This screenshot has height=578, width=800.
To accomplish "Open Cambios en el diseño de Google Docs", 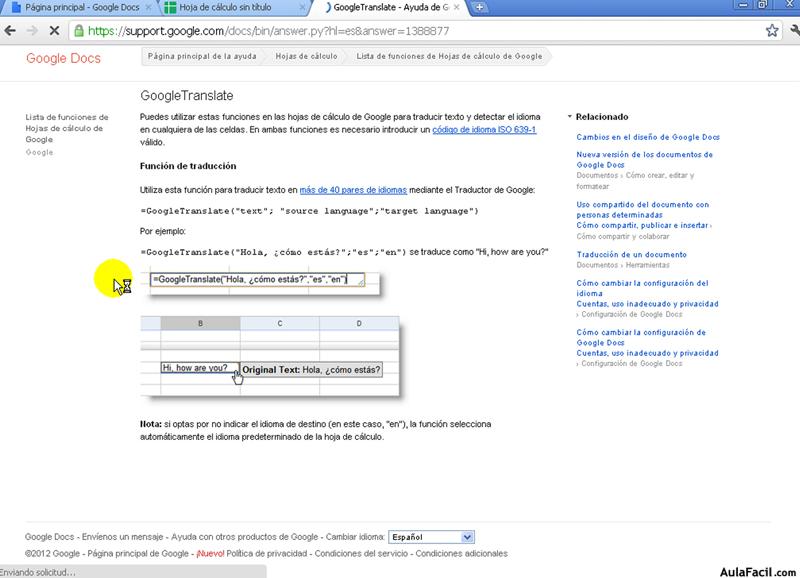I will pos(648,137).
